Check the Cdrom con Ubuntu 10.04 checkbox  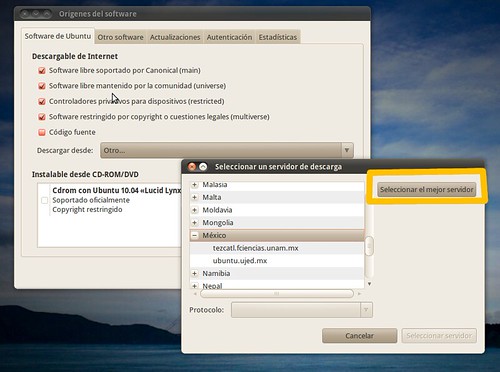click(44, 200)
